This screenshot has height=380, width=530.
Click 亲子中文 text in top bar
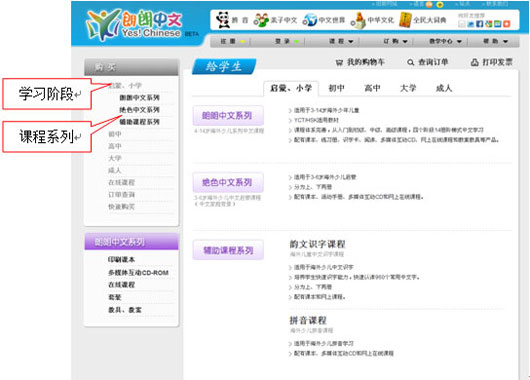click(283, 20)
